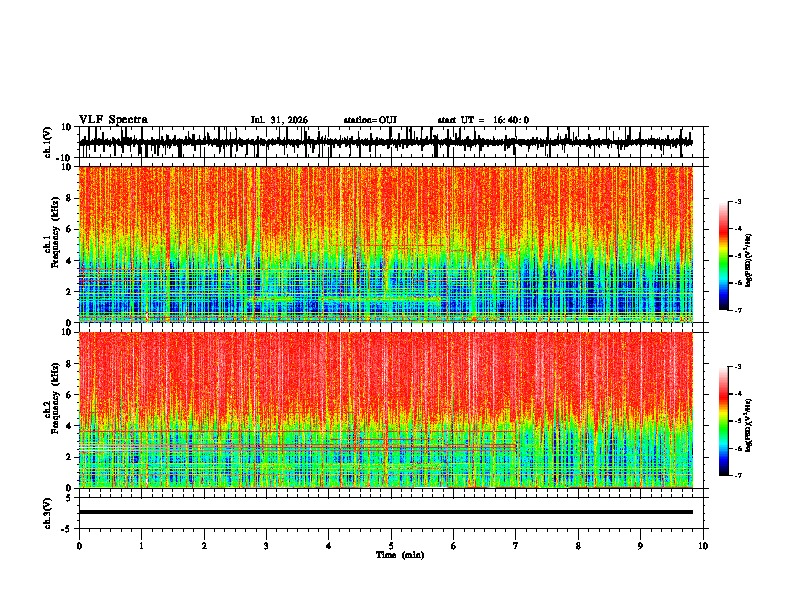Click the "-7" tick on ch.2 colorbar
The height and width of the screenshot is (612, 792).
tap(738, 475)
